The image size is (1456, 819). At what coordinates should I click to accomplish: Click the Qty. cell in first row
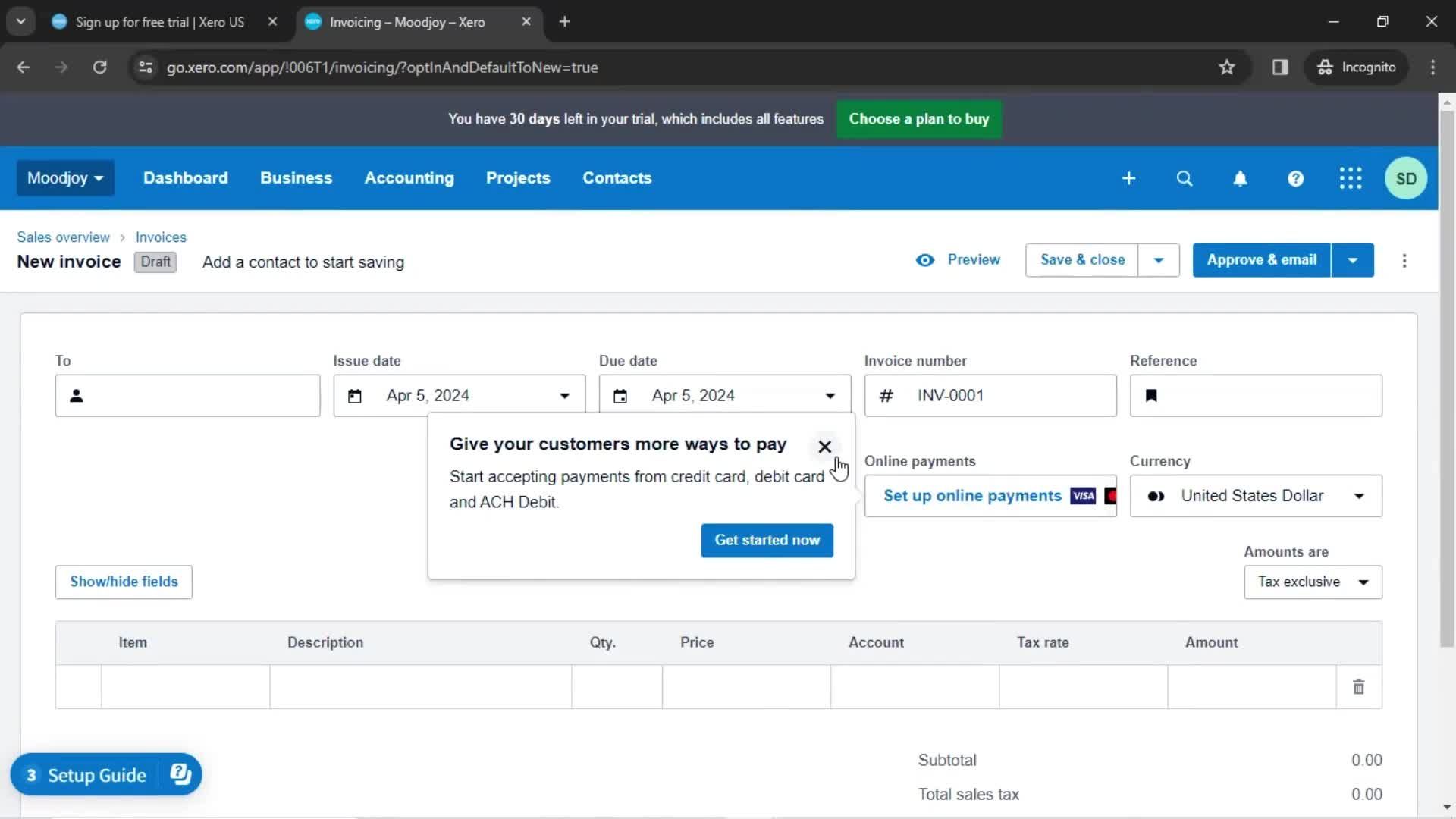[617, 687]
